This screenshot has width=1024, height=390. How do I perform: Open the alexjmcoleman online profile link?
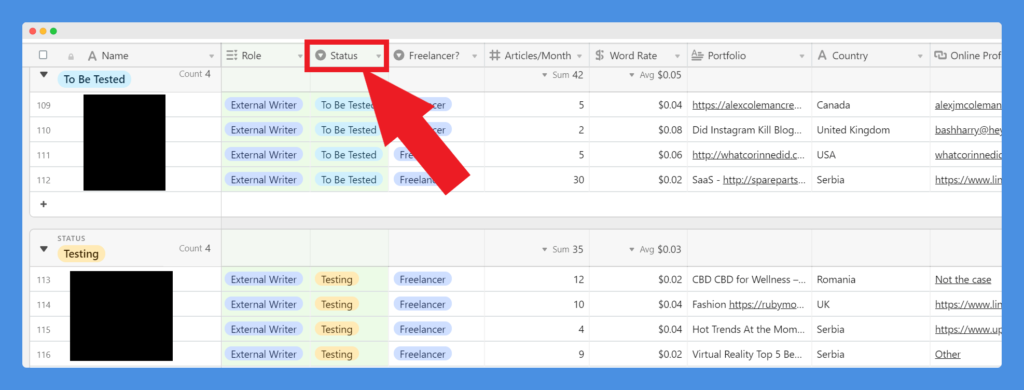968,105
